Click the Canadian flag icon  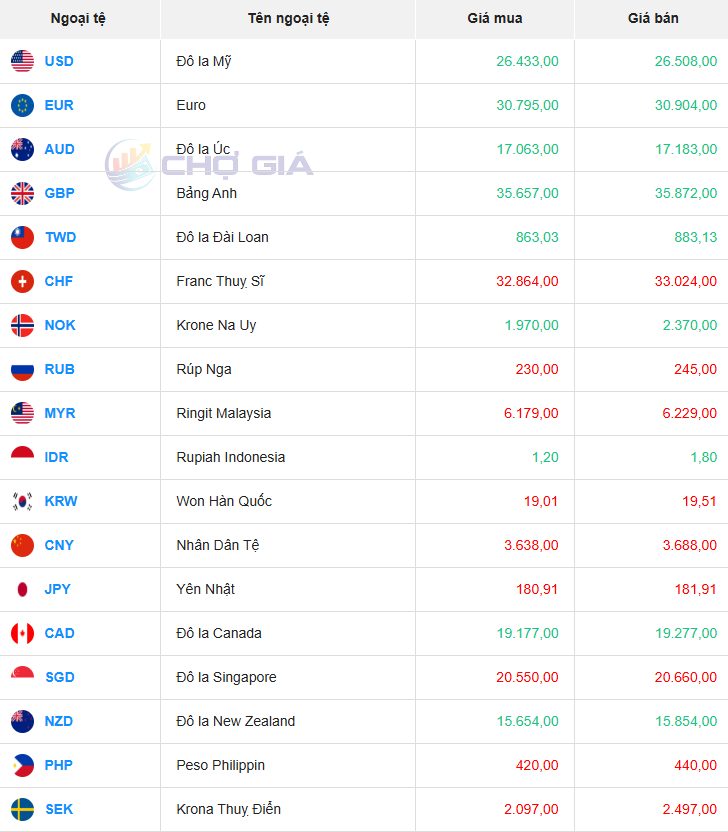(x=22, y=633)
